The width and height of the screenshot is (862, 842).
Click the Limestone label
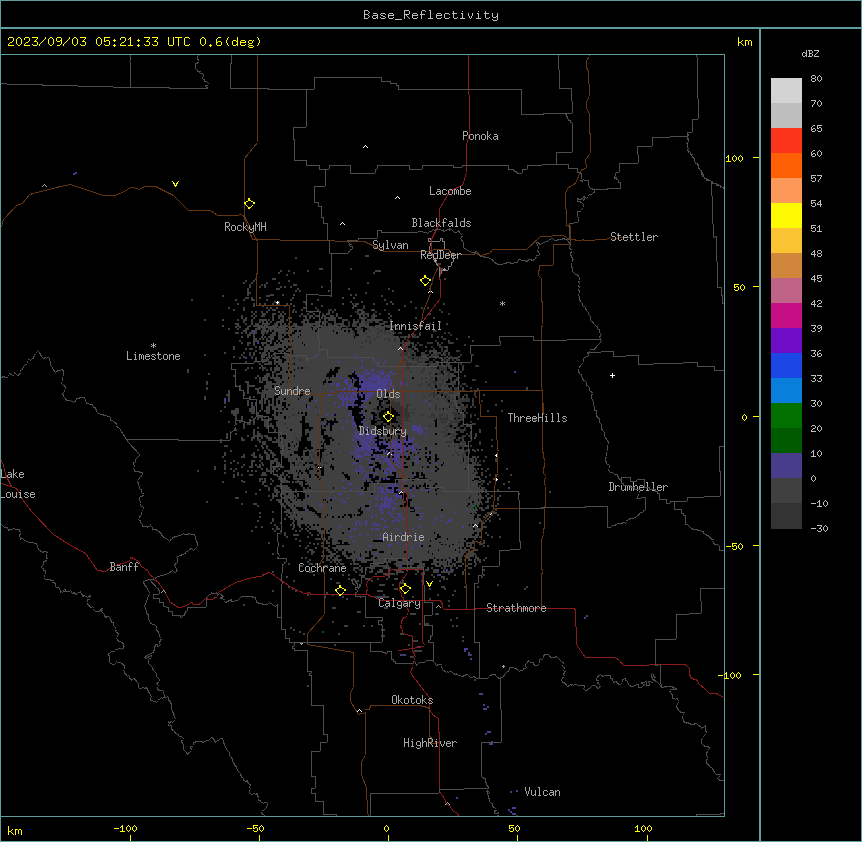(153, 356)
